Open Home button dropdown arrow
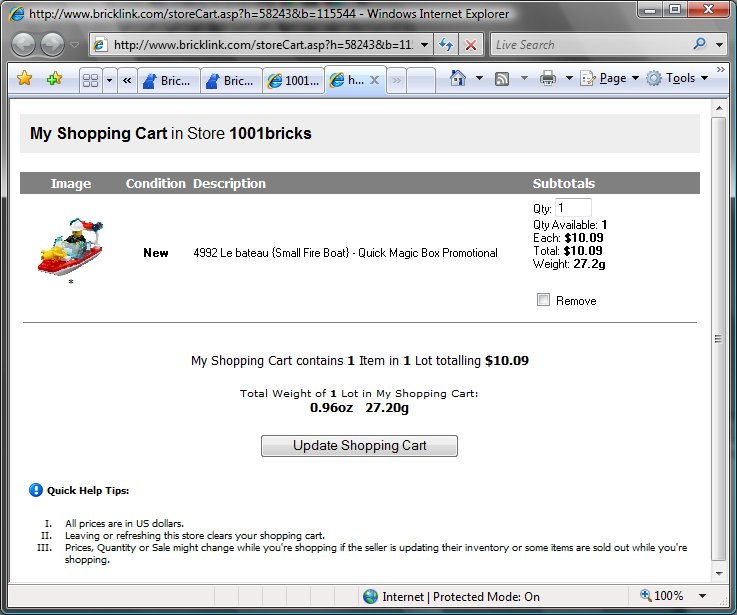The height and width of the screenshot is (615, 737). pos(479,78)
